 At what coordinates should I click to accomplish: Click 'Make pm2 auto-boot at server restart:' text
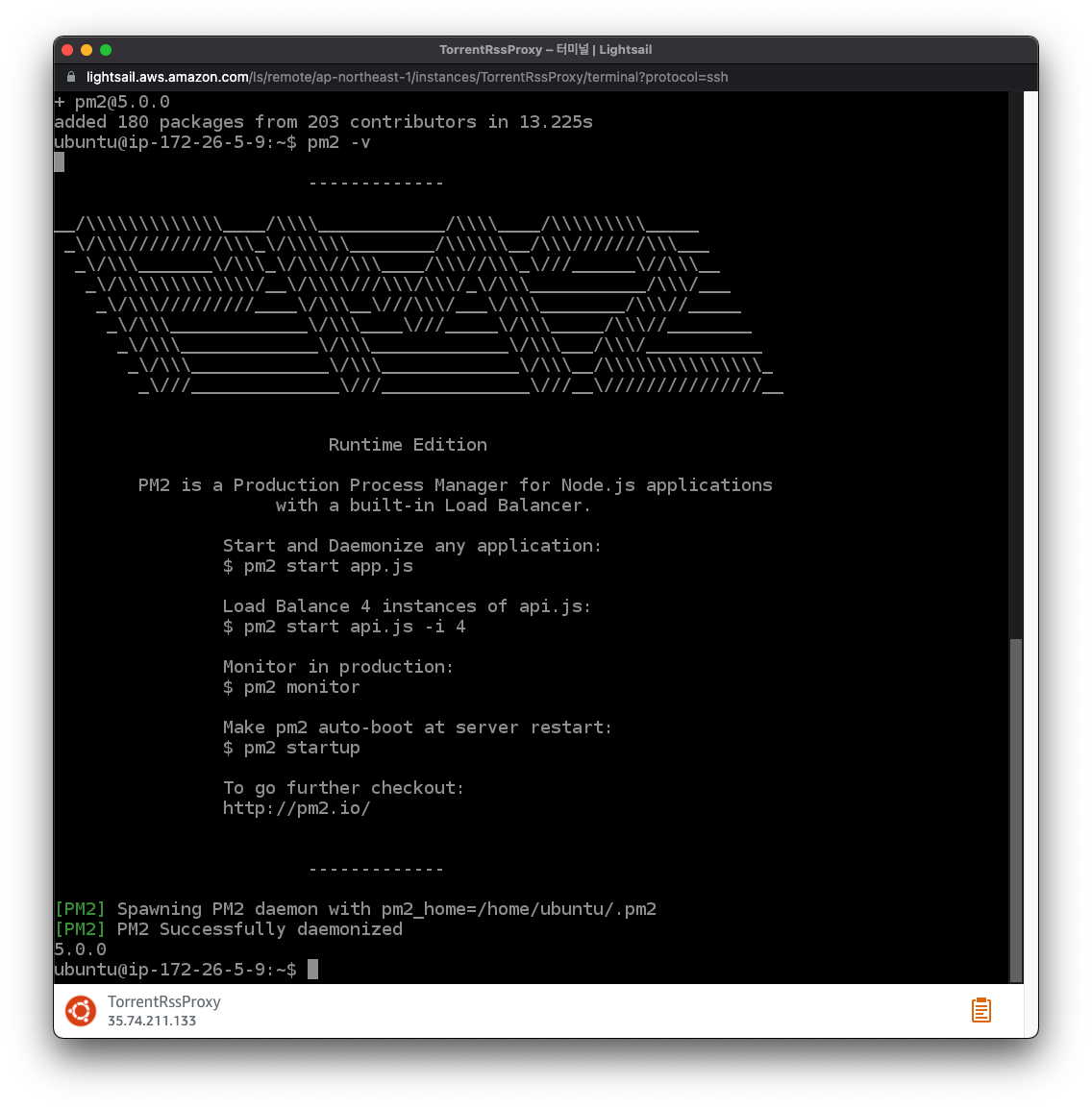click(417, 727)
